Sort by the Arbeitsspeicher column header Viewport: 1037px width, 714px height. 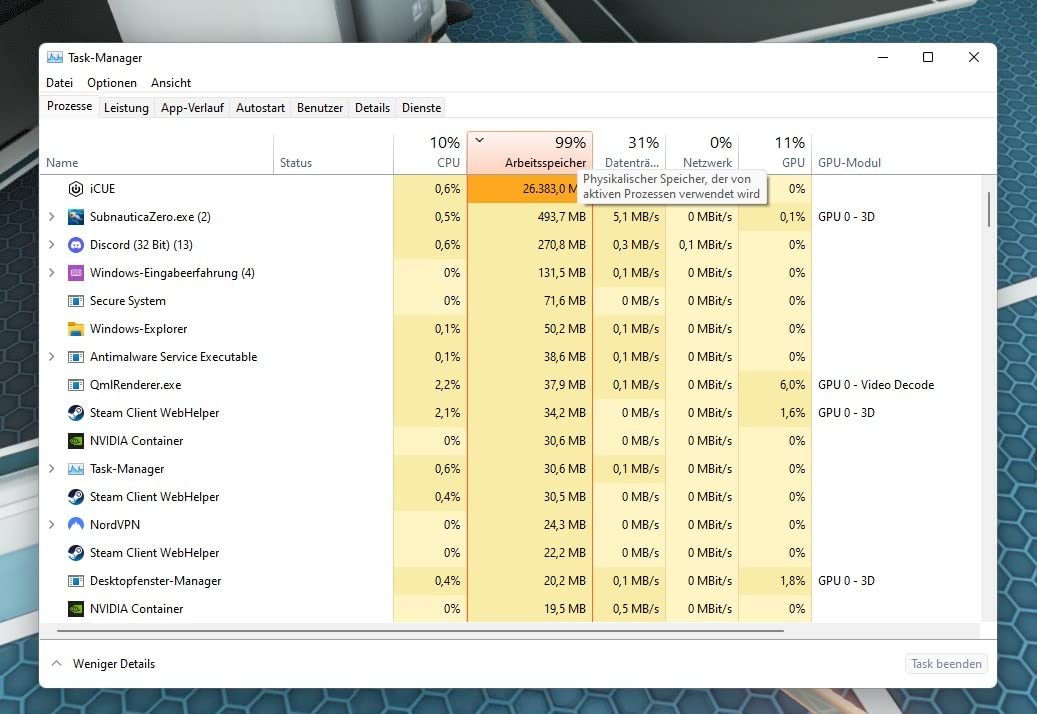coord(530,153)
